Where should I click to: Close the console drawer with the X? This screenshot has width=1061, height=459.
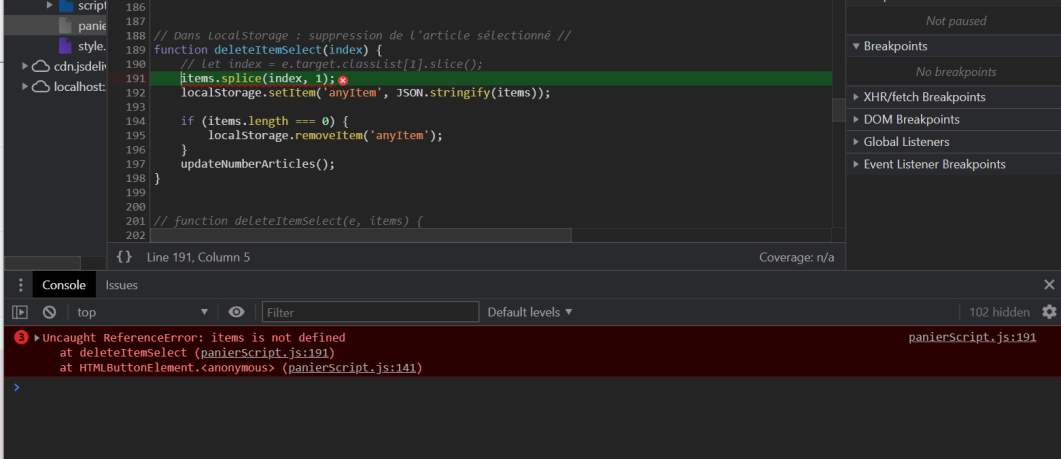pos(1049,285)
